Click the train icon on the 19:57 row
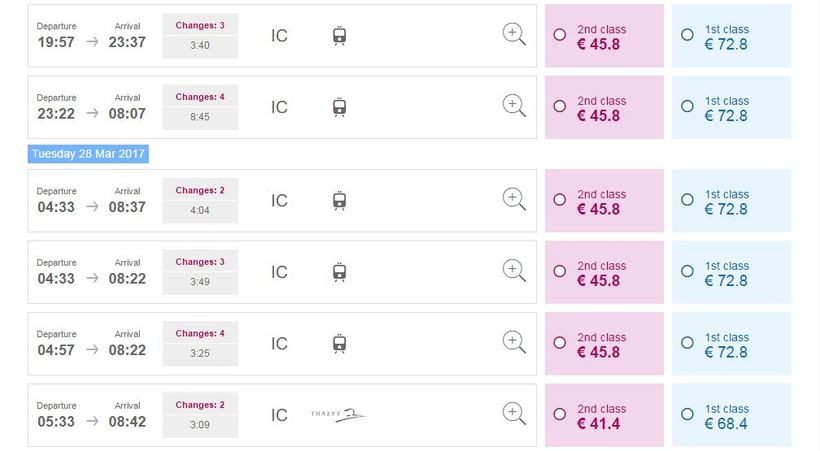820x451 pixels. [340, 35]
